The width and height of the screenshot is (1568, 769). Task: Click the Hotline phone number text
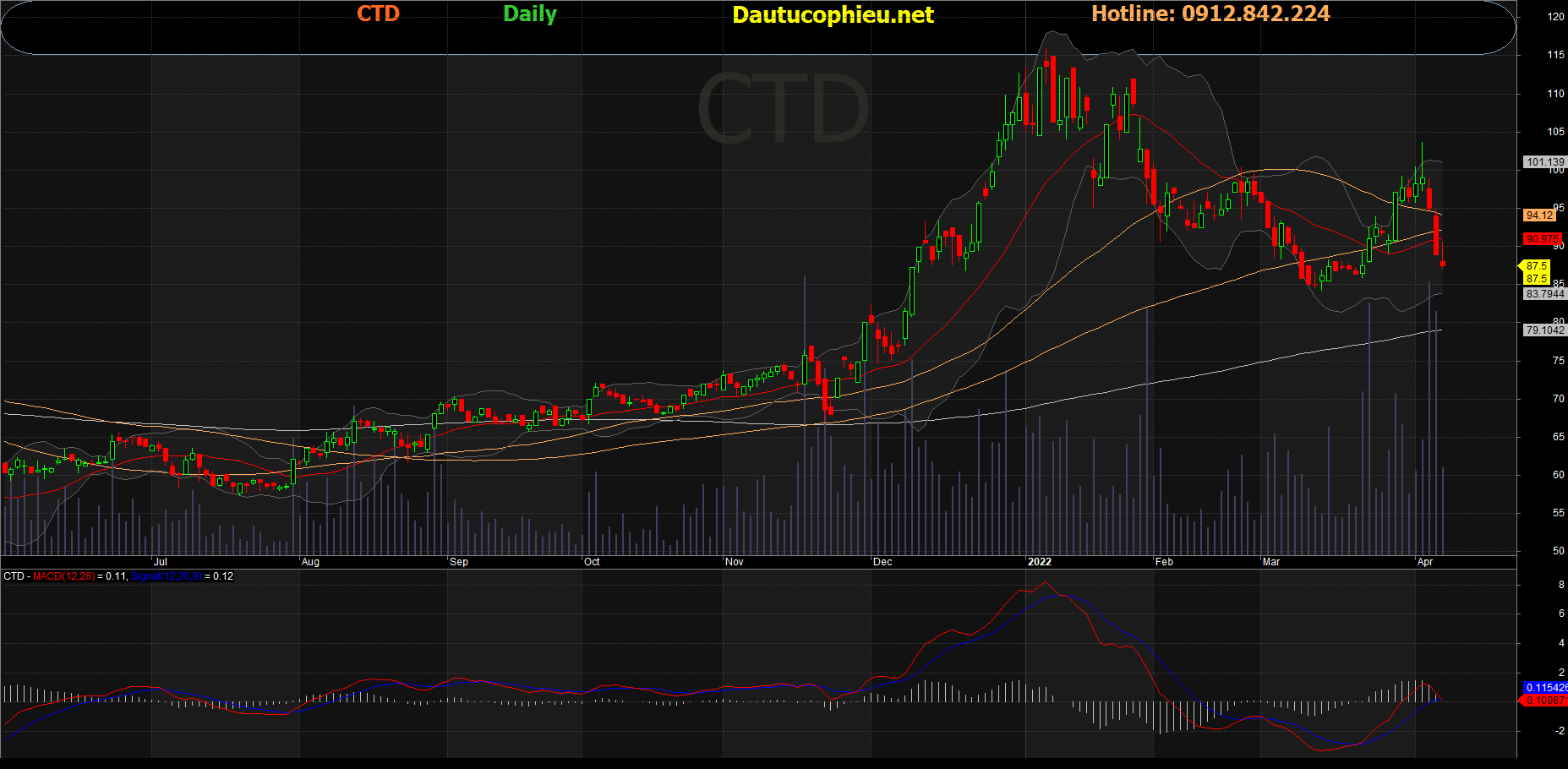(1210, 14)
